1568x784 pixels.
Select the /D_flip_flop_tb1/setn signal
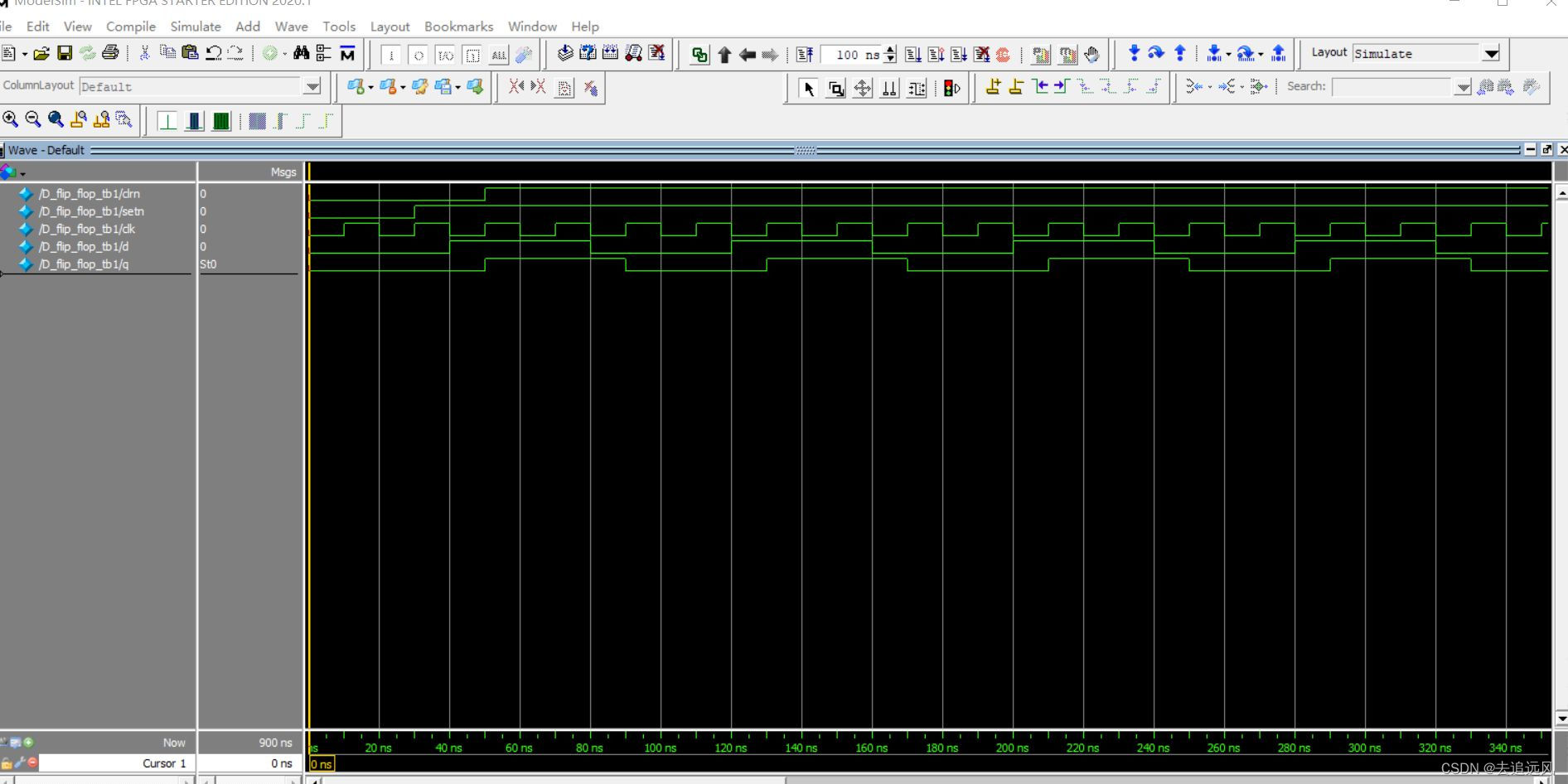coord(91,211)
